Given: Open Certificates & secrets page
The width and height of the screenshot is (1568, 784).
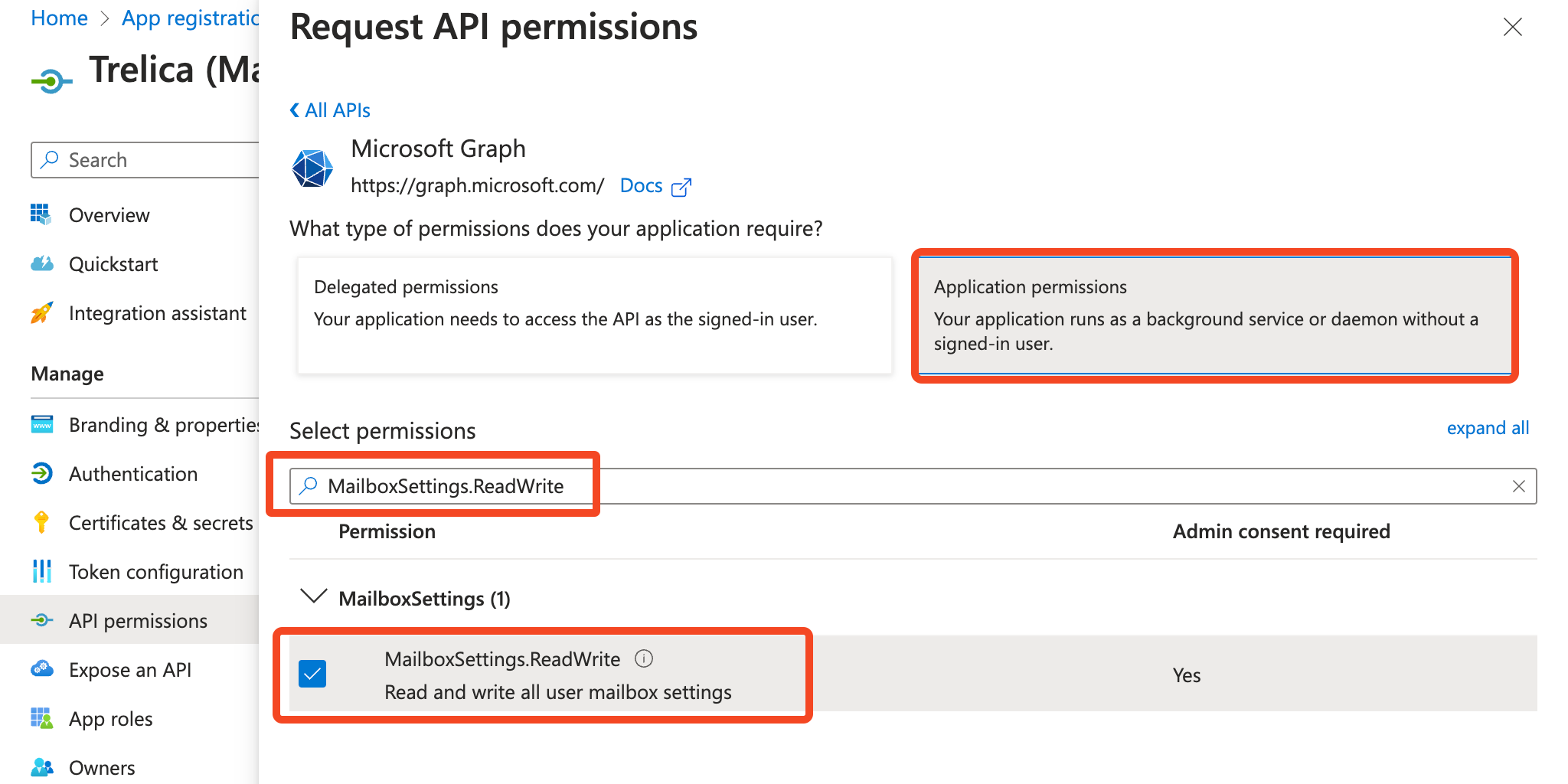Looking at the screenshot, I should (x=161, y=523).
